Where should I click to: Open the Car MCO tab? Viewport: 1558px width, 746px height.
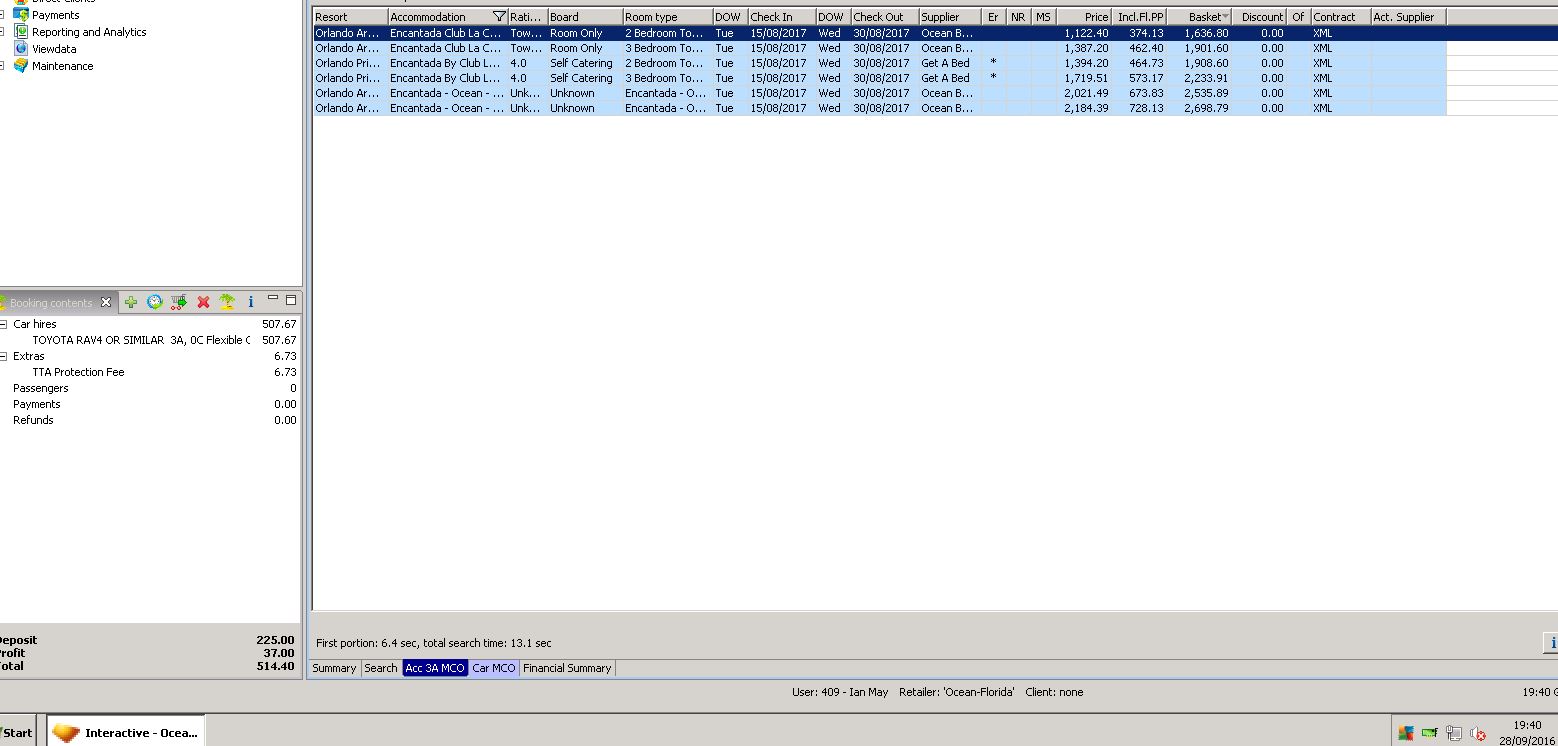494,668
